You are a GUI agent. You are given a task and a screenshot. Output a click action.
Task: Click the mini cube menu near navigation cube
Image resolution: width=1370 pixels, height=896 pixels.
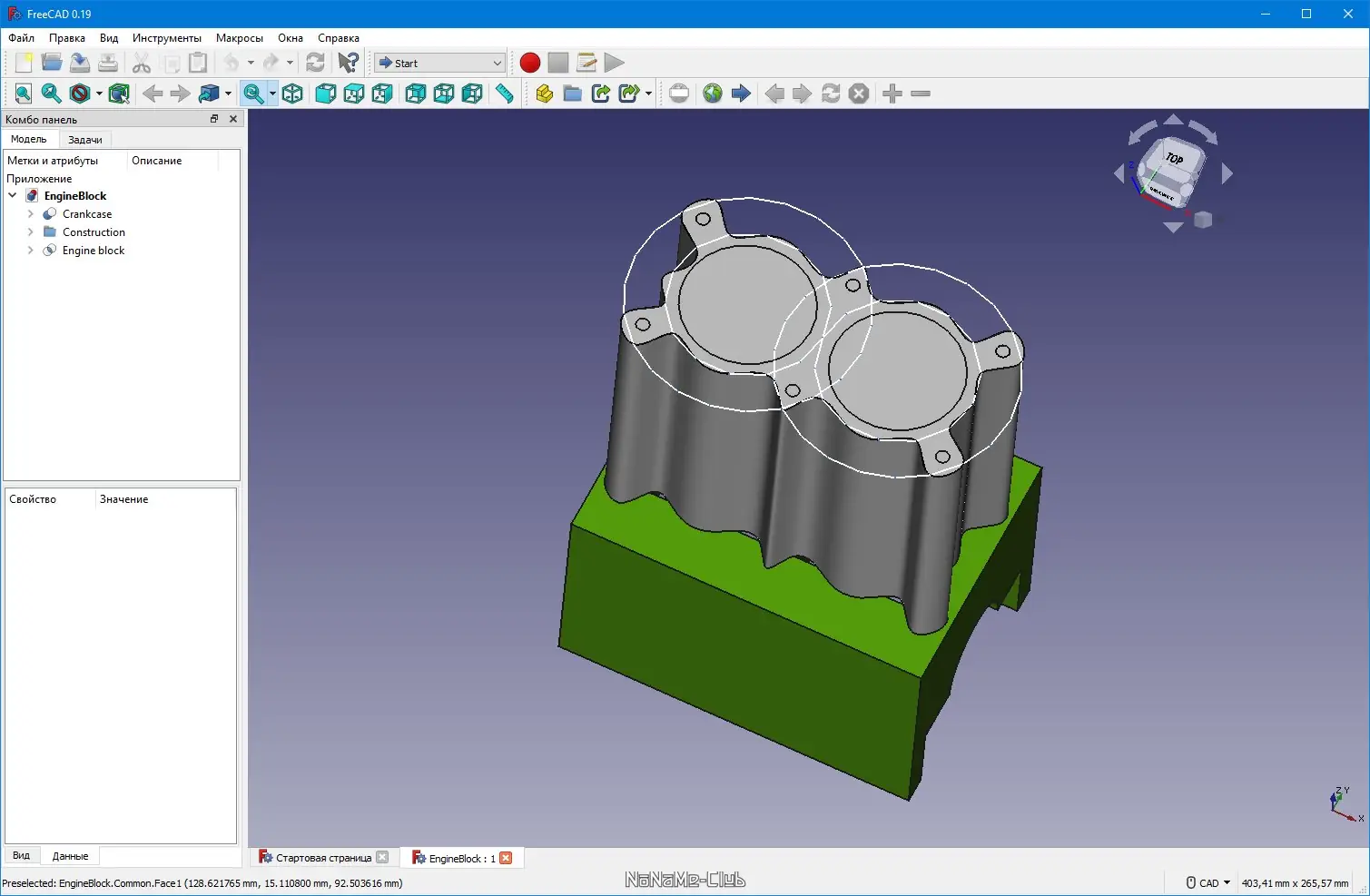[1203, 220]
